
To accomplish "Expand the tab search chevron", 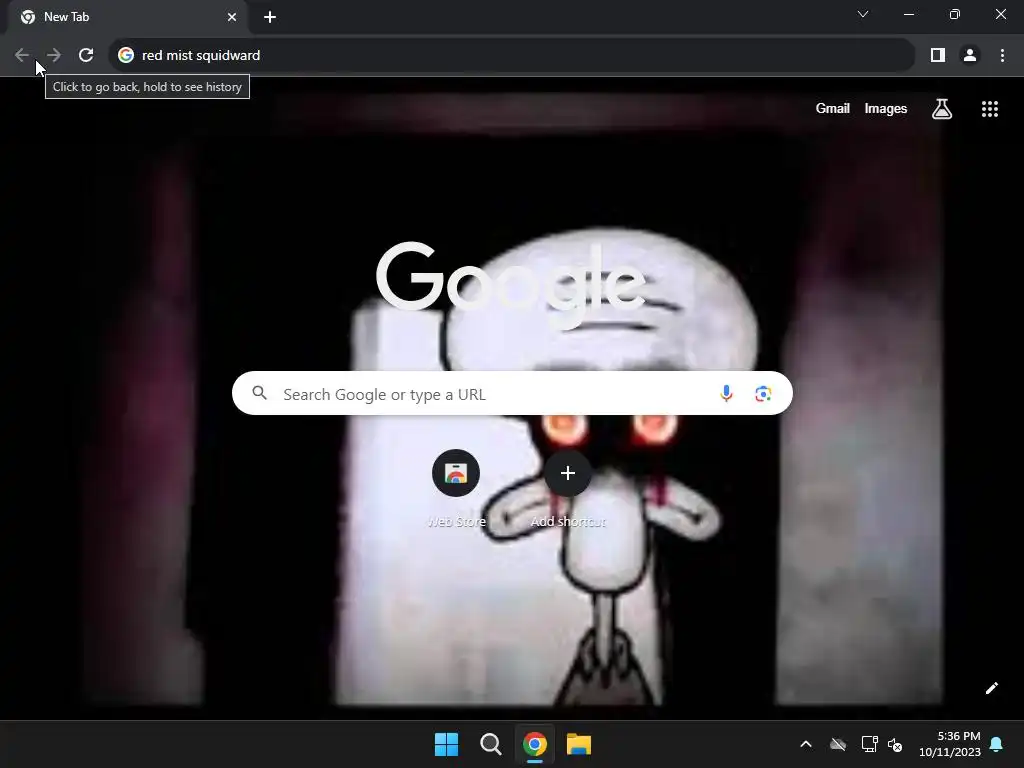I will [x=863, y=14].
